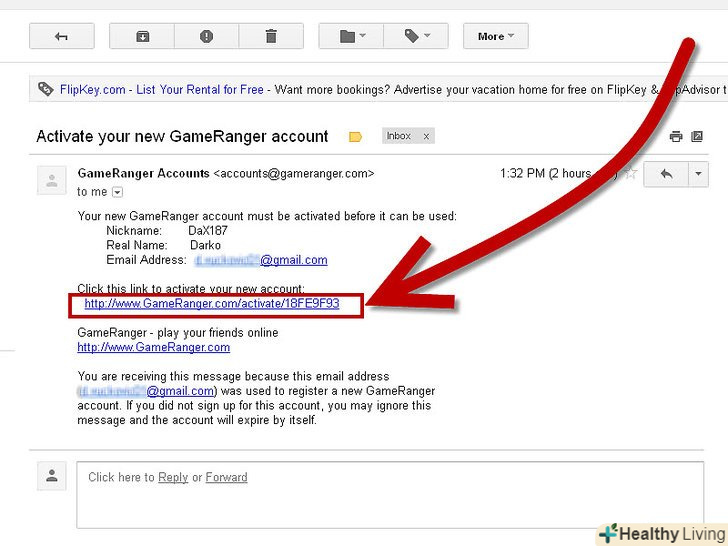The height and width of the screenshot is (546, 728).
Task: Show recipient details arrow next to 'to me'
Action: (x=118, y=192)
